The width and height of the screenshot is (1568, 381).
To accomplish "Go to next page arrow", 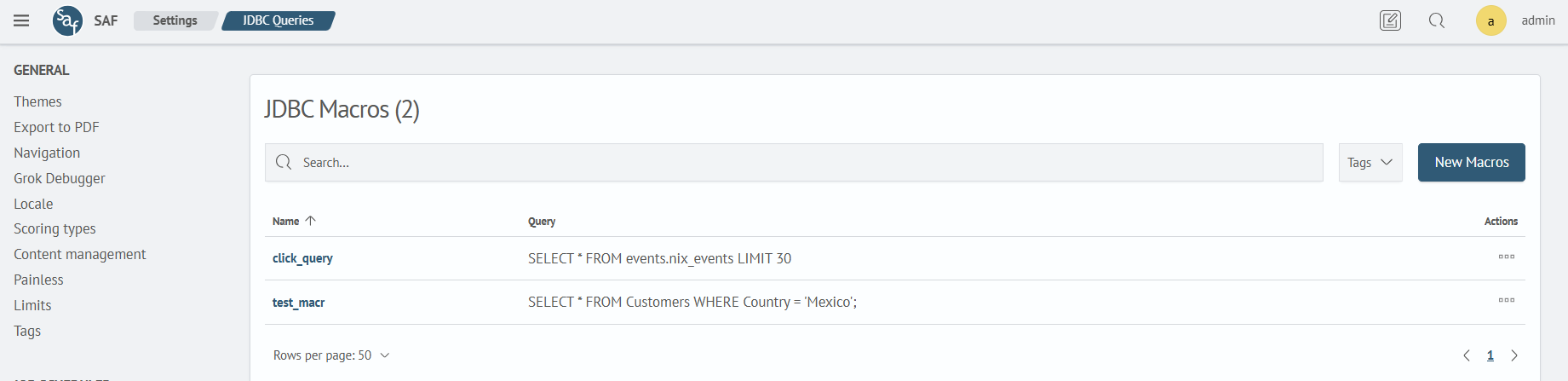I will [x=1514, y=355].
